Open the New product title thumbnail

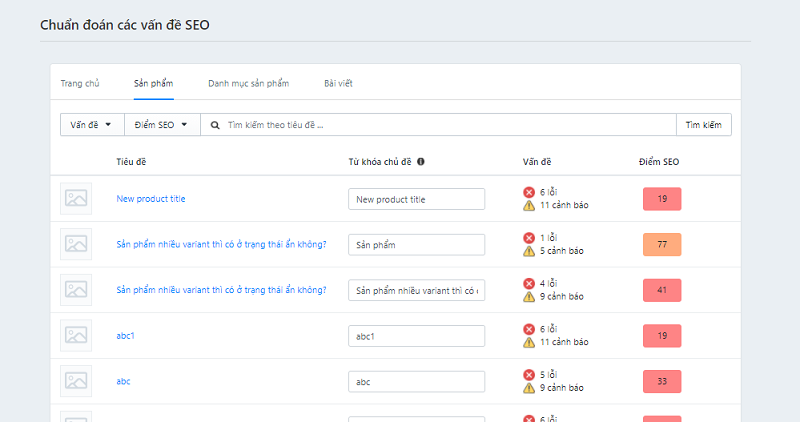76,198
